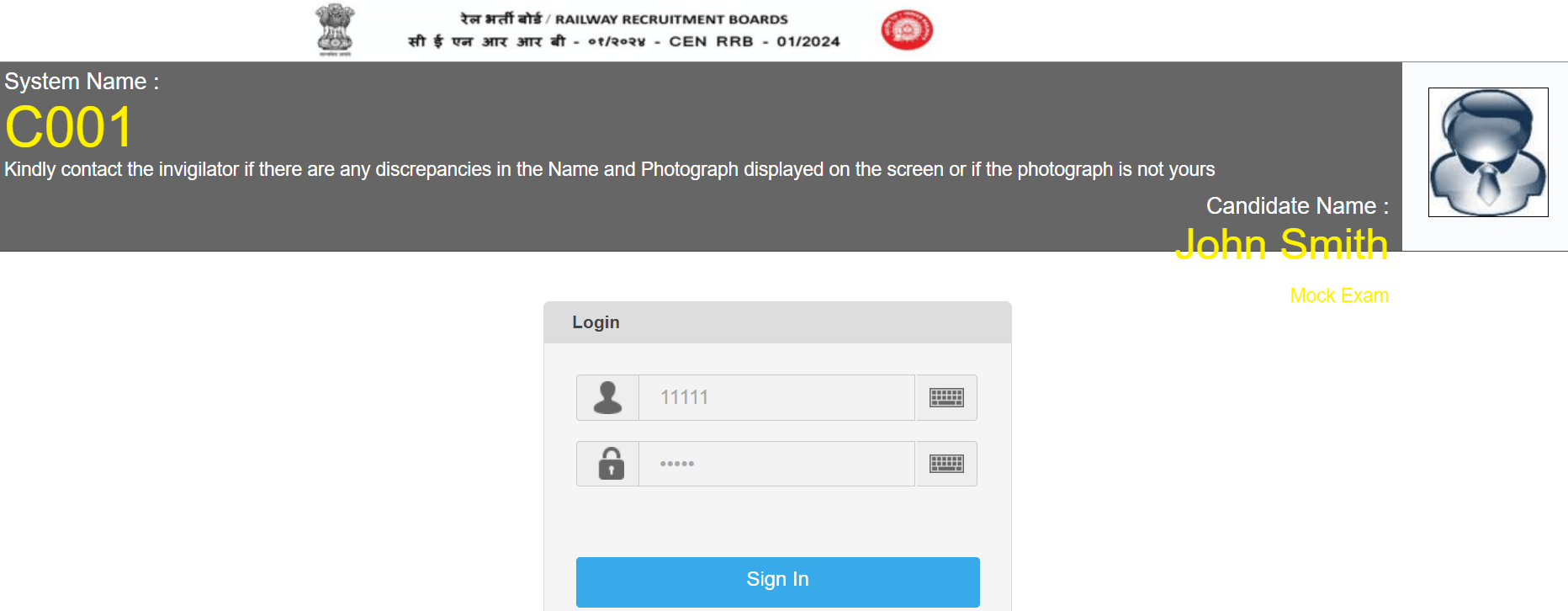Click the CEN RRB 01/2024 text
This screenshot has width=1568, height=611.
coord(755,41)
